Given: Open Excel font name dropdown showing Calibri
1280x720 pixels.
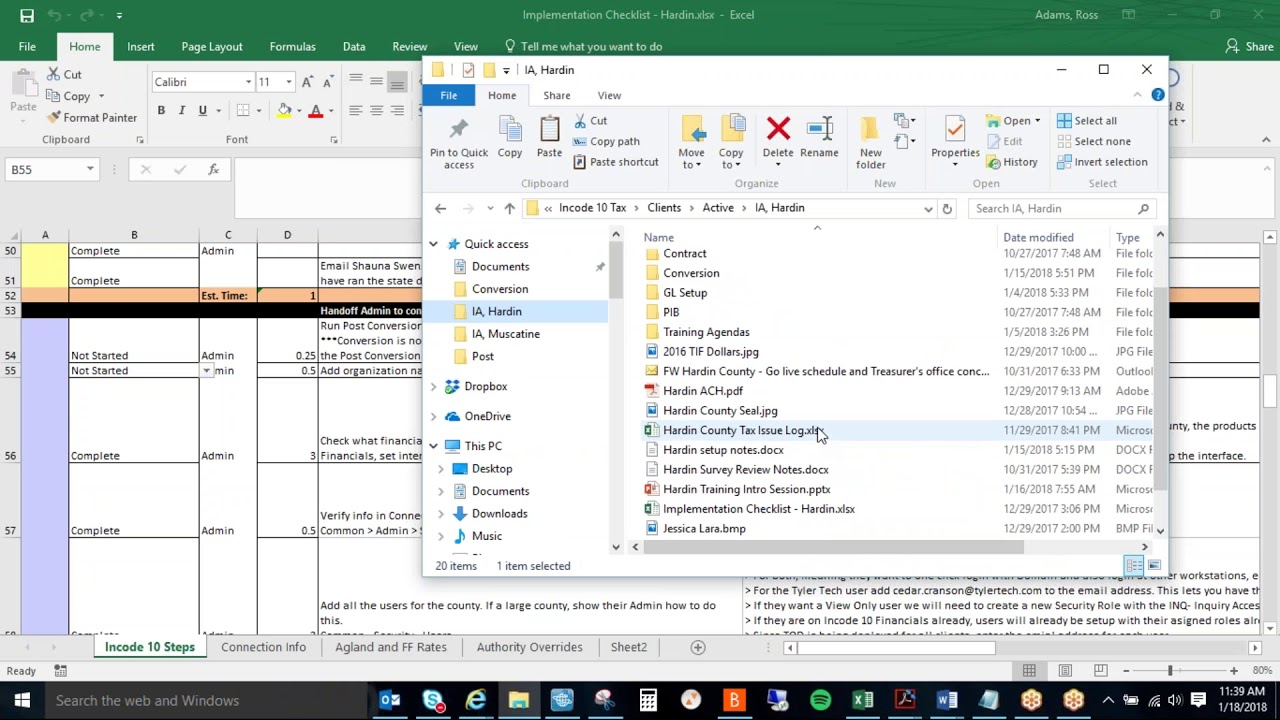Looking at the screenshot, I should [x=249, y=82].
